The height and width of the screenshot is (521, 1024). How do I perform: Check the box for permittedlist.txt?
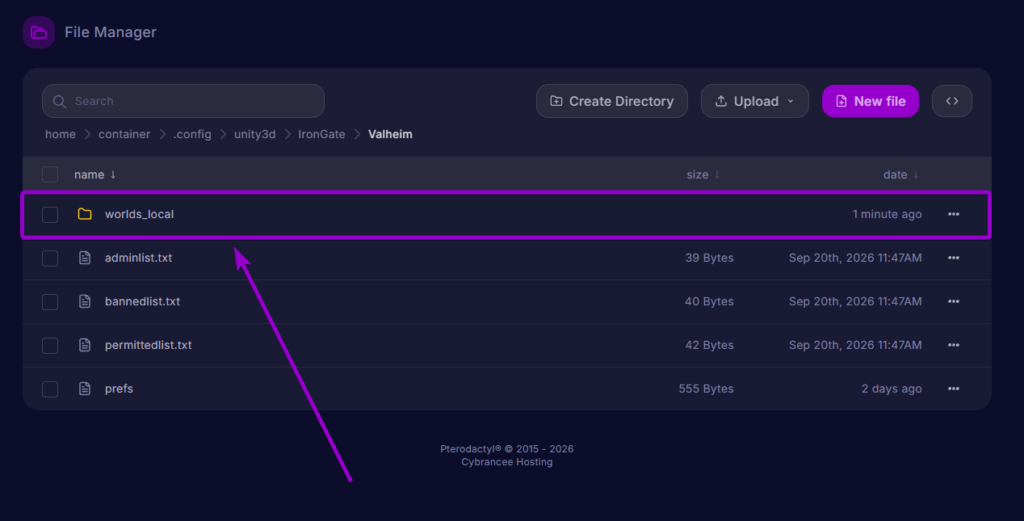(x=50, y=345)
